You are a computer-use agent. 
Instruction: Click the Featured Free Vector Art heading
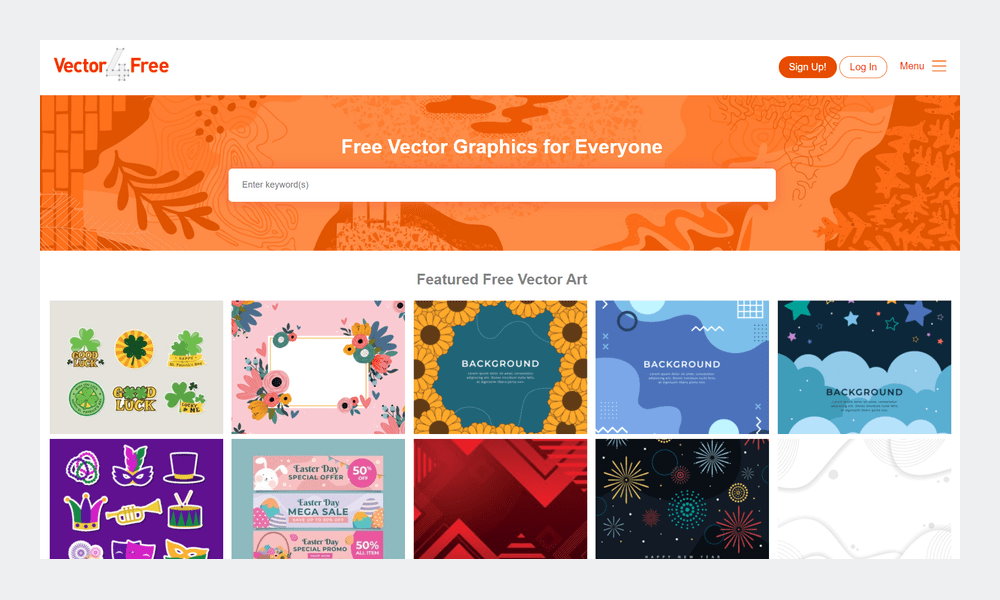point(502,279)
